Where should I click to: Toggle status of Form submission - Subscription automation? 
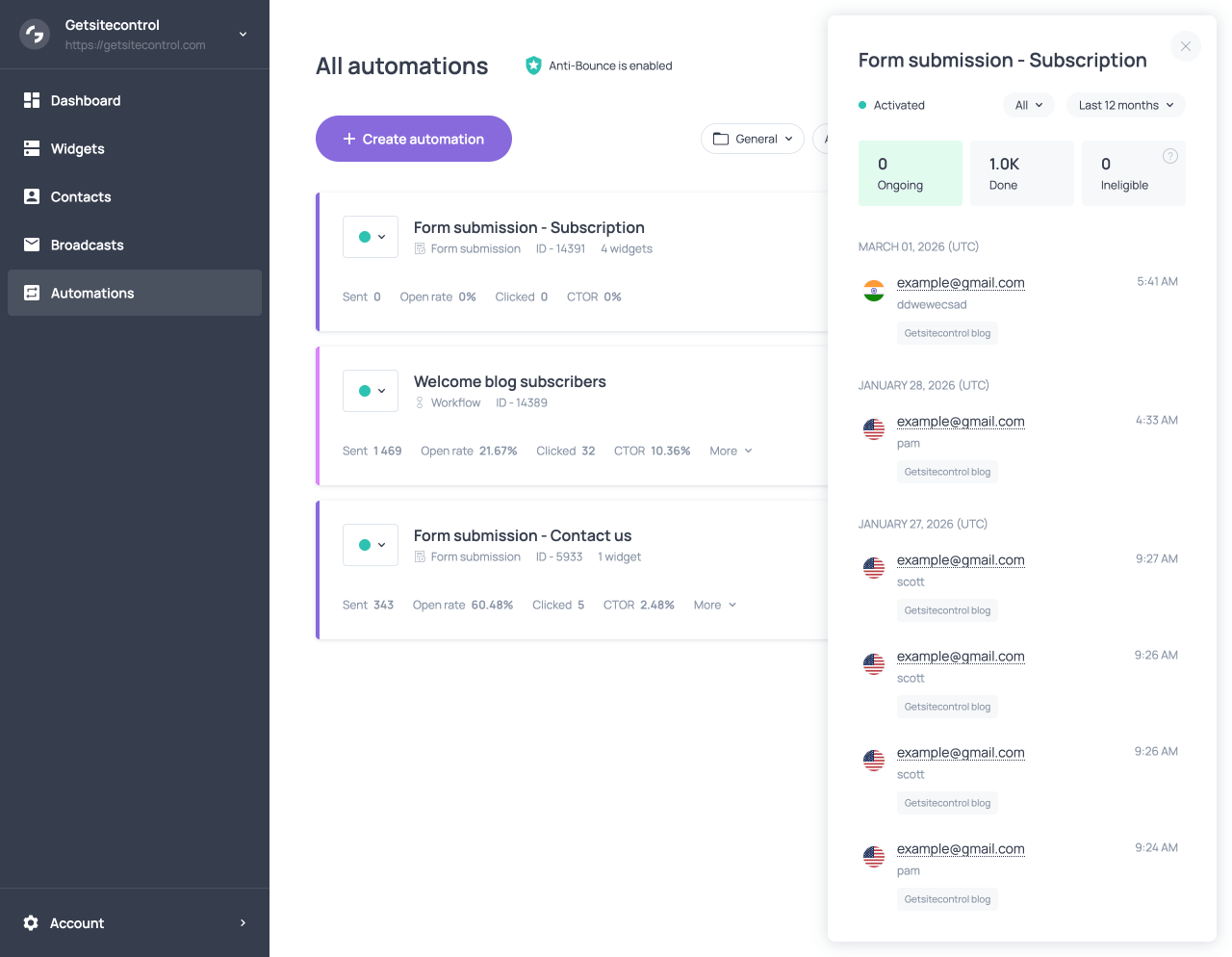[x=371, y=237]
